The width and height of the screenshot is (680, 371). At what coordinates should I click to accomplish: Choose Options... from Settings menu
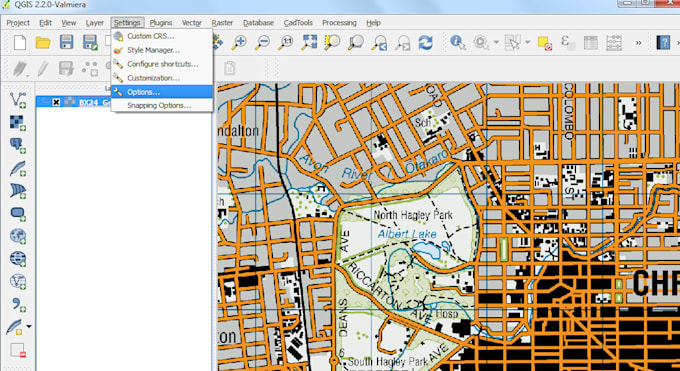pyautogui.click(x=162, y=92)
